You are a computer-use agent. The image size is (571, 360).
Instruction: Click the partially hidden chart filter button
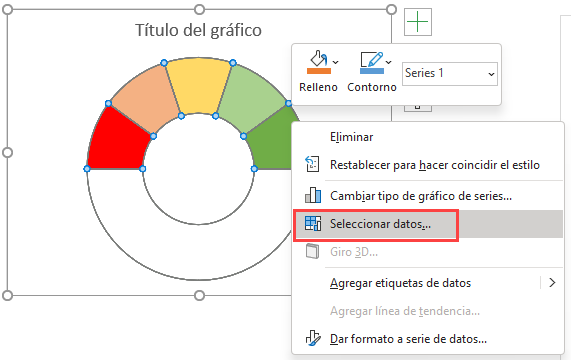pyautogui.click(x=418, y=107)
